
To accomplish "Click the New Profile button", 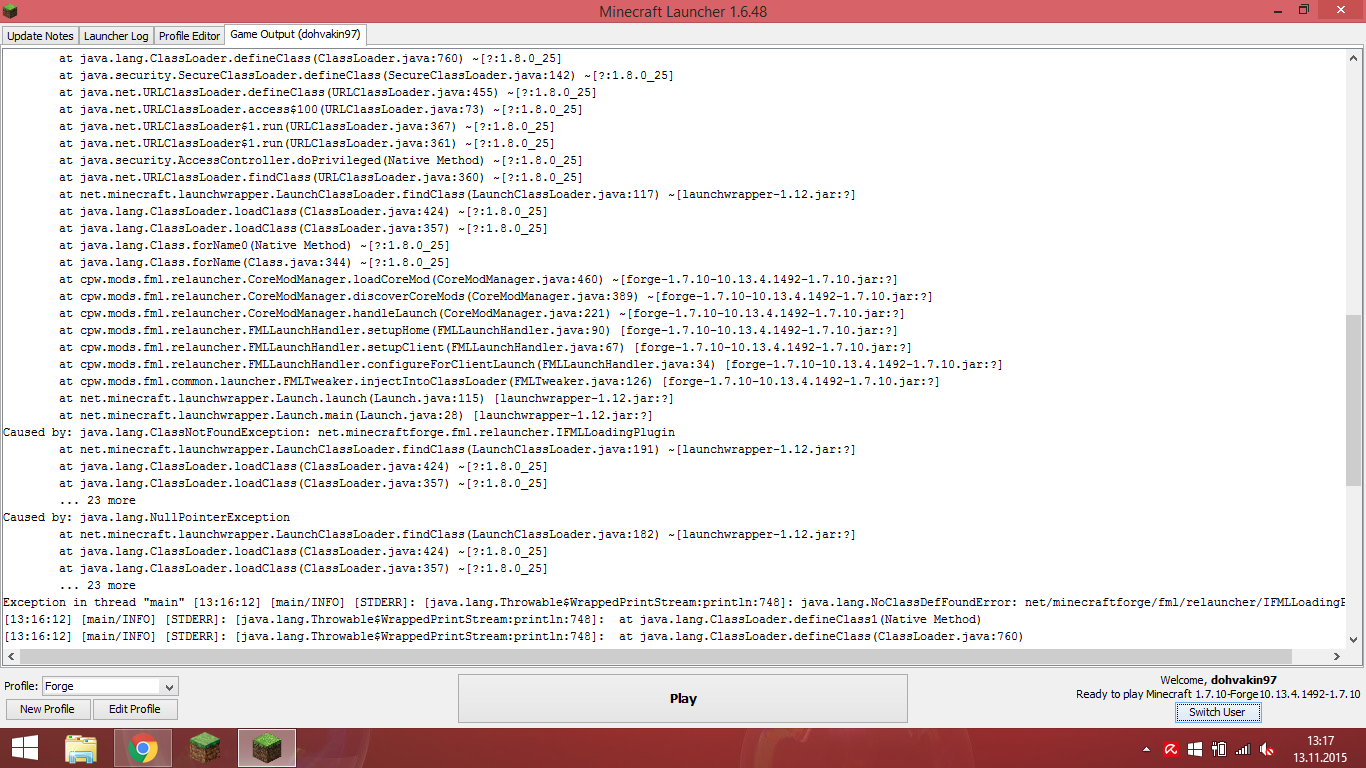I will [47, 709].
